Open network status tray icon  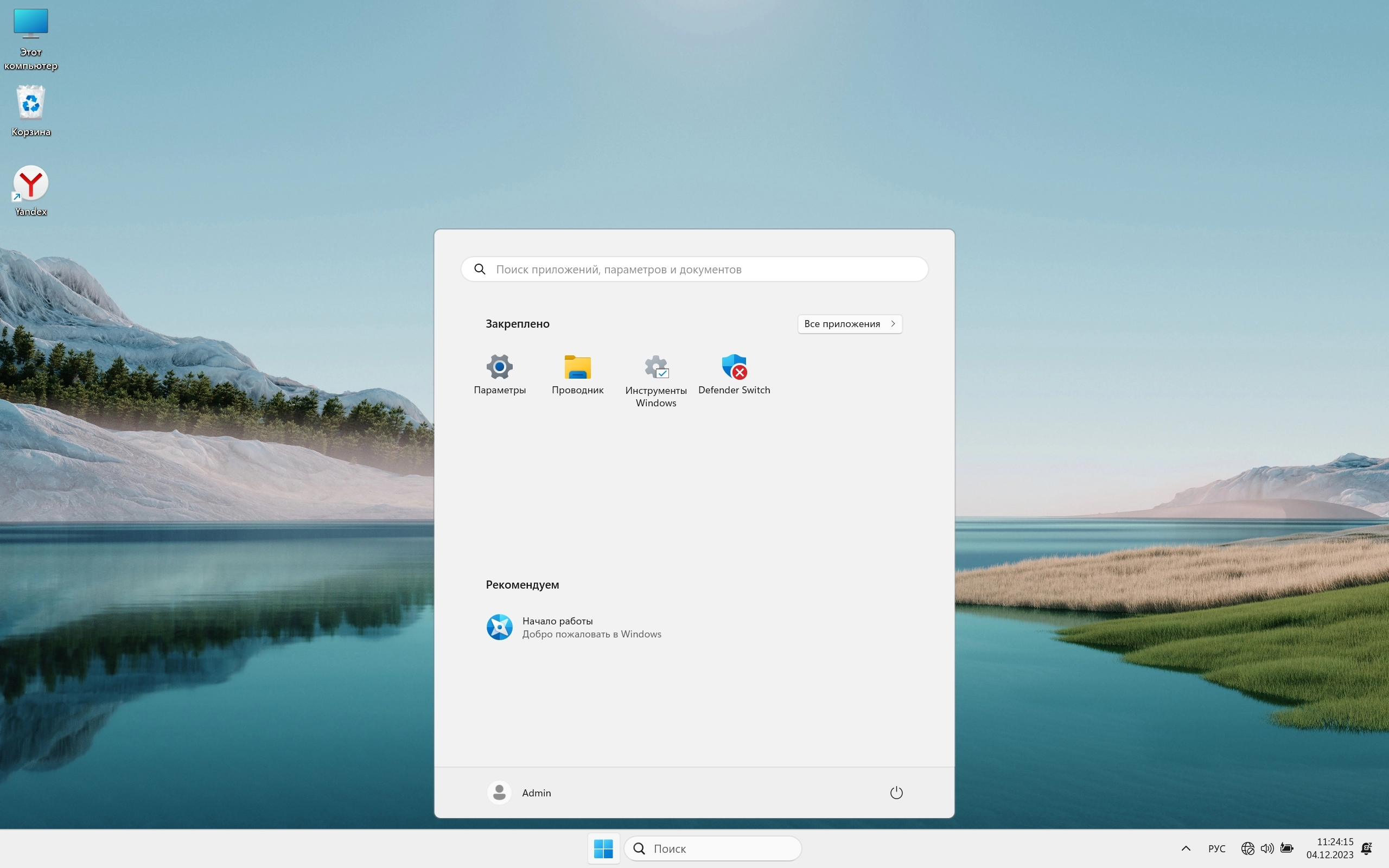point(1247,848)
